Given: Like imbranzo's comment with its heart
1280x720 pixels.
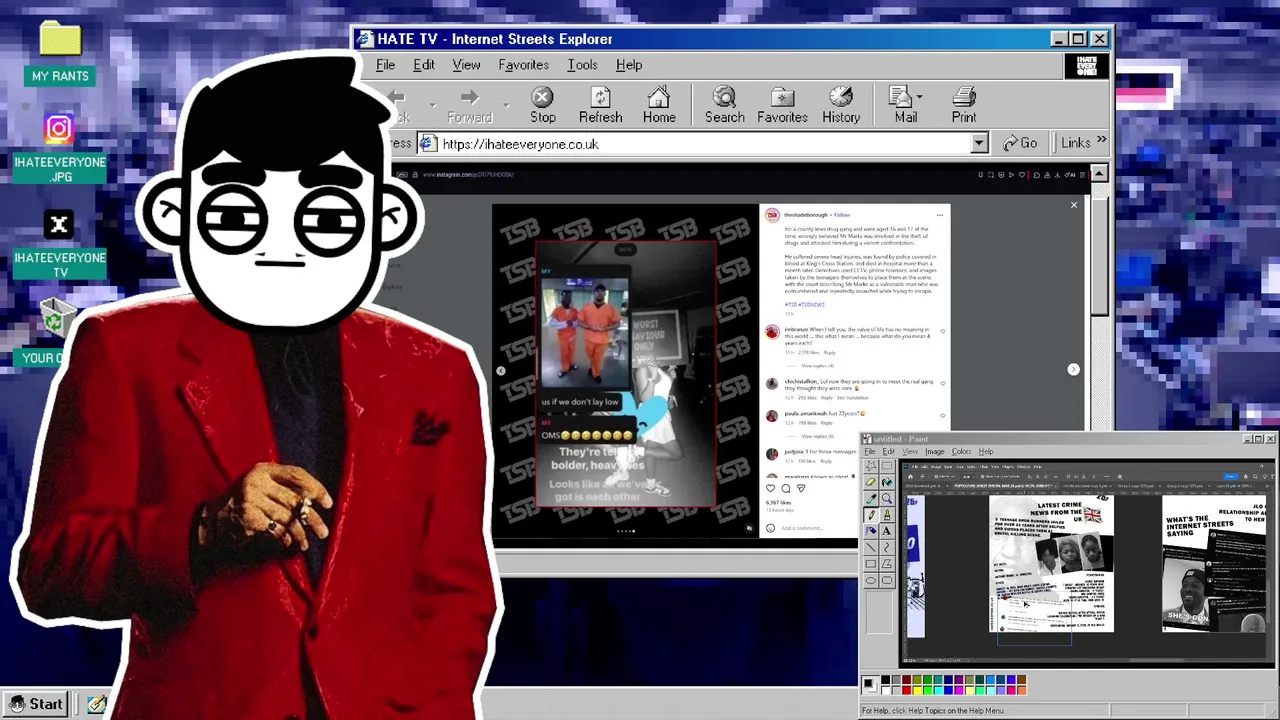Looking at the screenshot, I should click(943, 331).
